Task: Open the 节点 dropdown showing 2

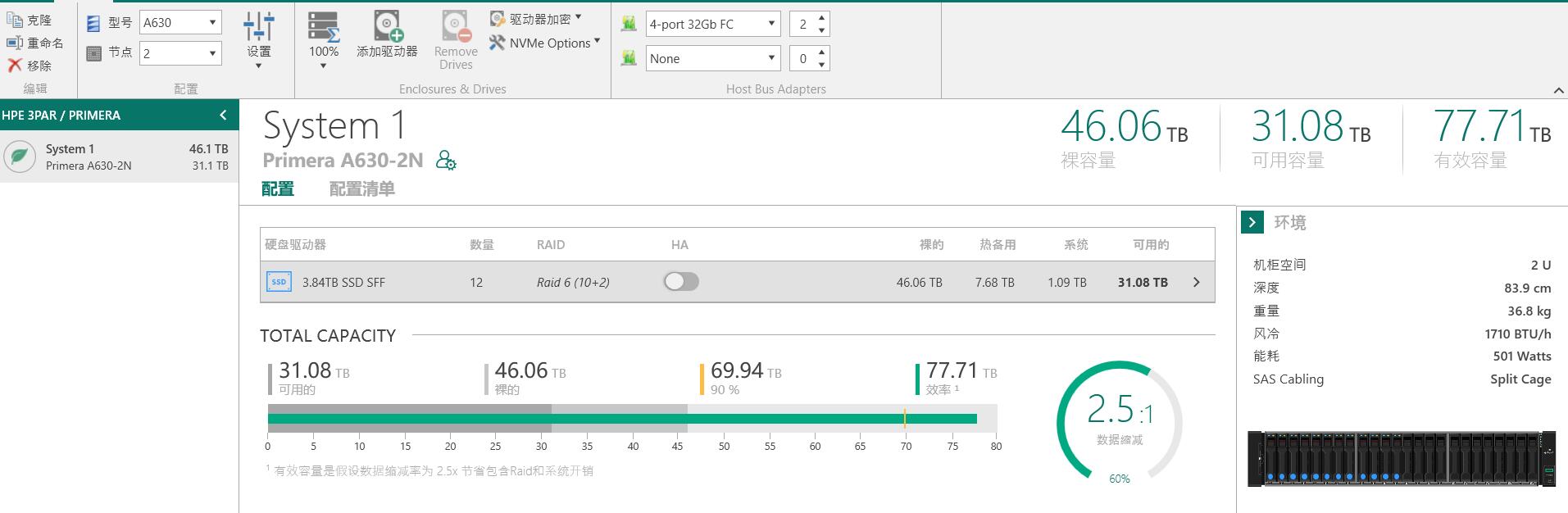Action: pyautogui.click(x=181, y=53)
